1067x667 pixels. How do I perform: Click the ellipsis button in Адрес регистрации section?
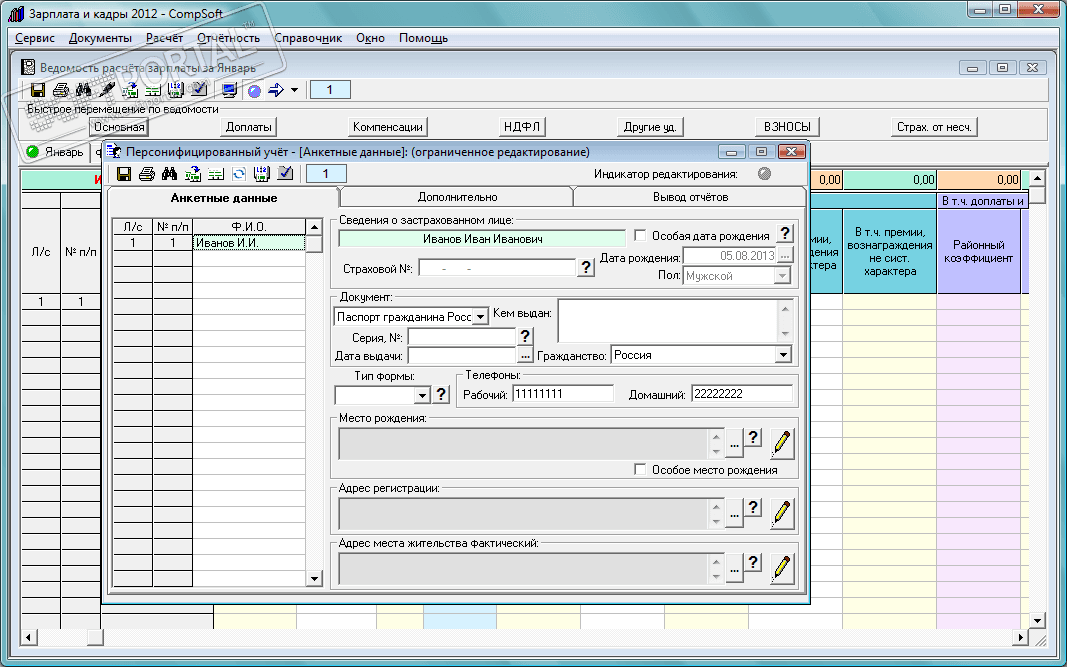[x=734, y=515]
